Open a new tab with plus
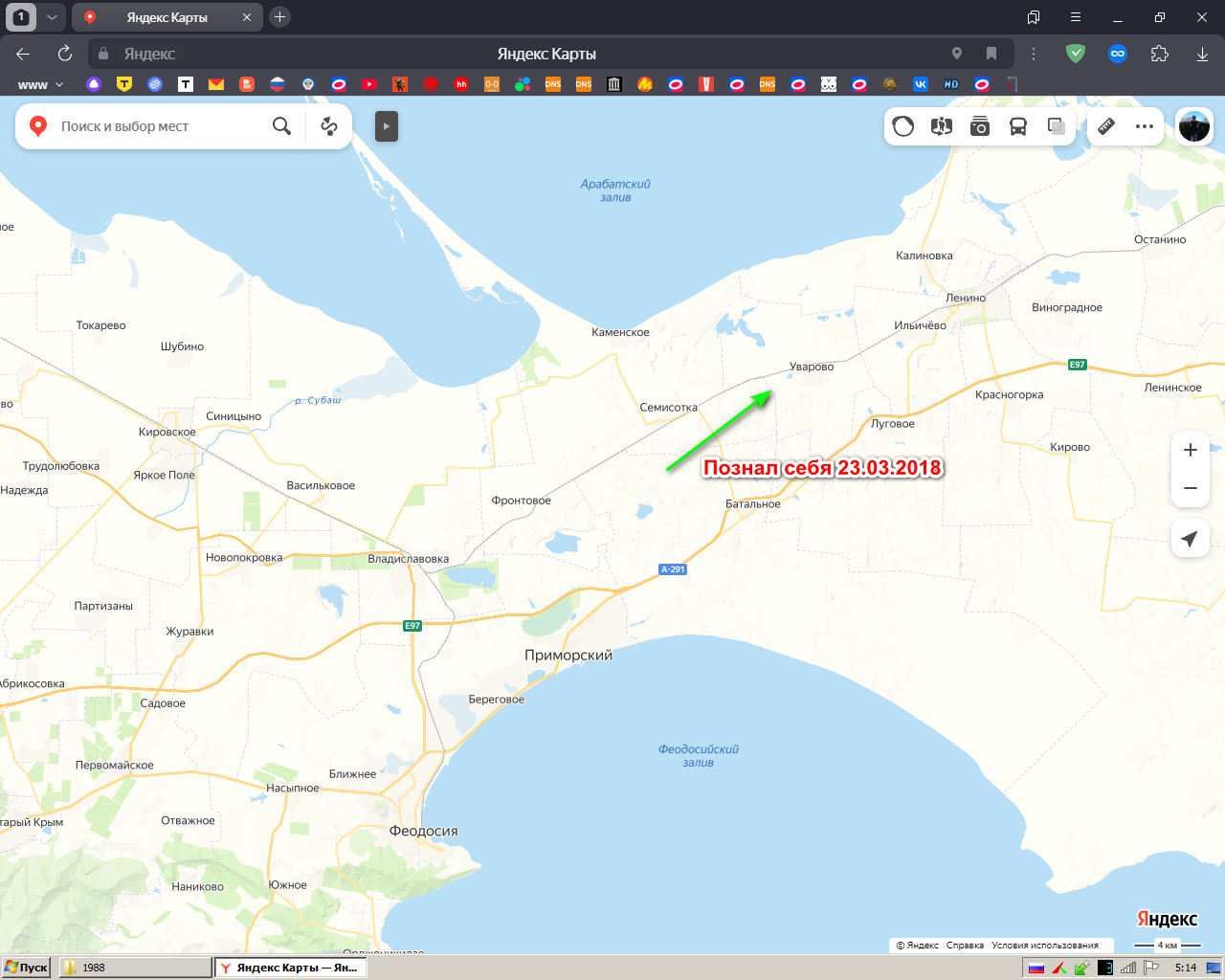The image size is (1225, 980). 279,16
